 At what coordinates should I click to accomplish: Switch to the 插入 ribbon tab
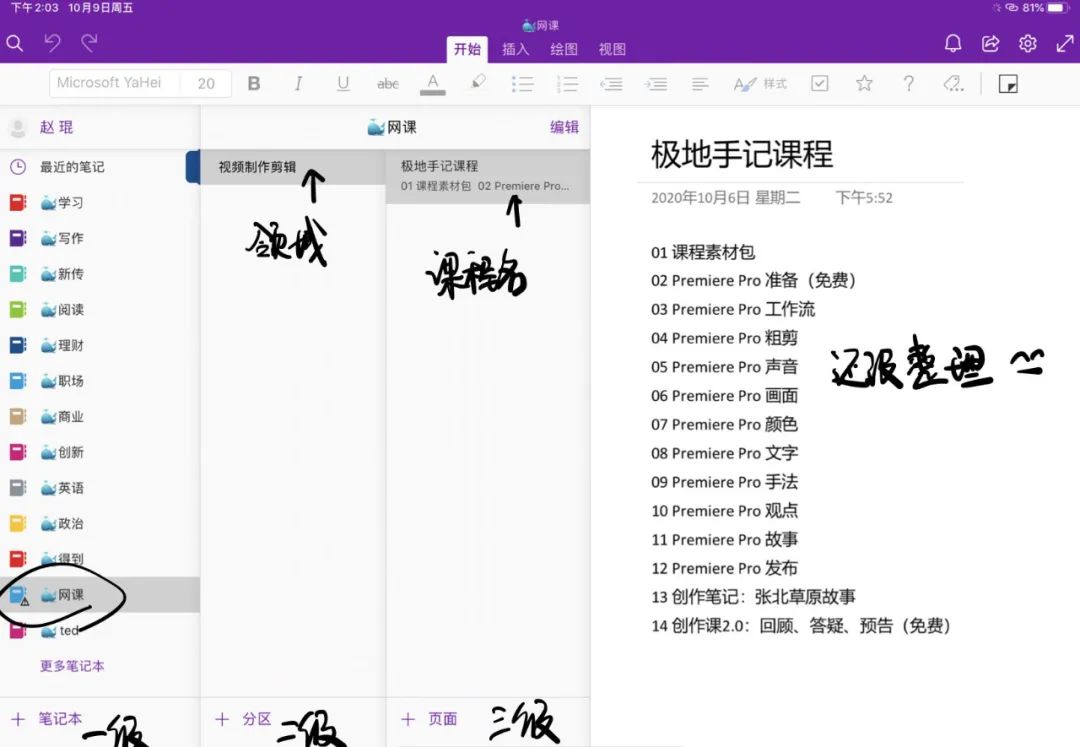(515, 48)
